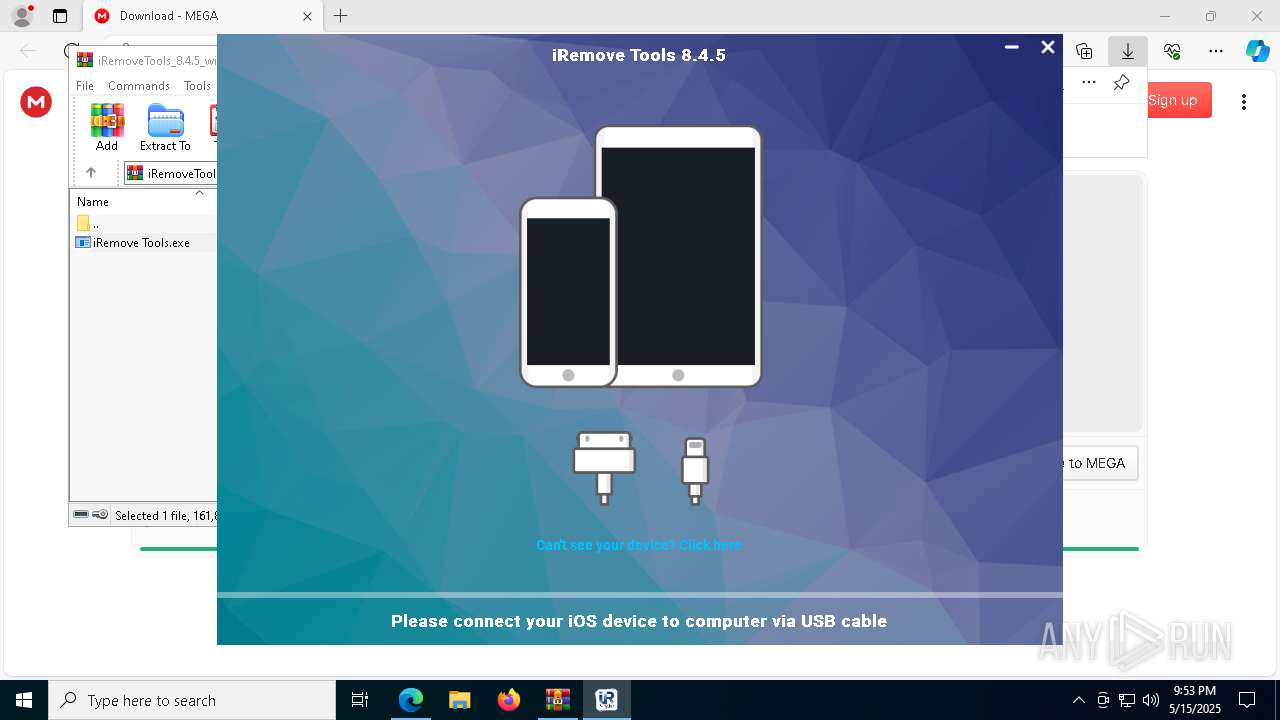The width and height of the screenshot is (1280, 720).
Task: Open File Explorer from taskbar
Action: tap(460, 700)
